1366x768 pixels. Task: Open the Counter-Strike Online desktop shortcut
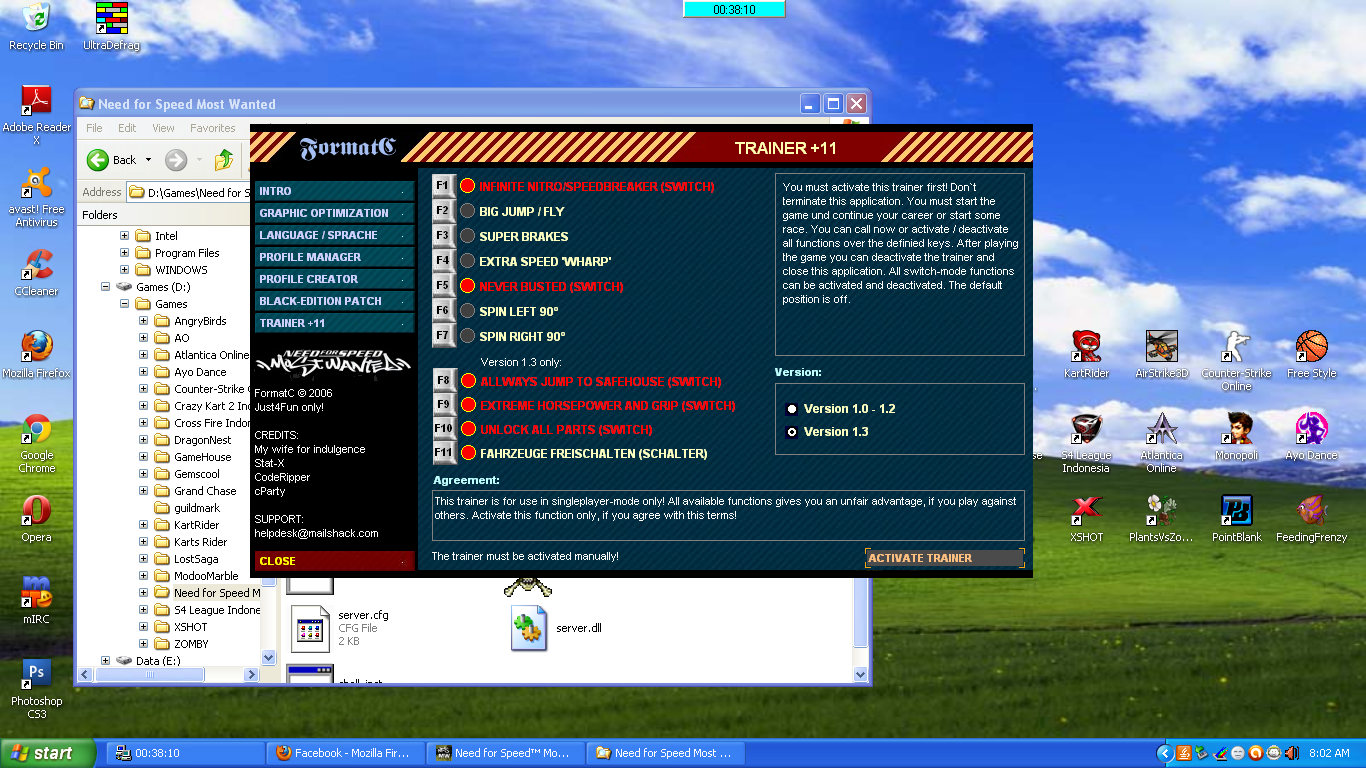pyautogui.click(x=1236, y=361)
